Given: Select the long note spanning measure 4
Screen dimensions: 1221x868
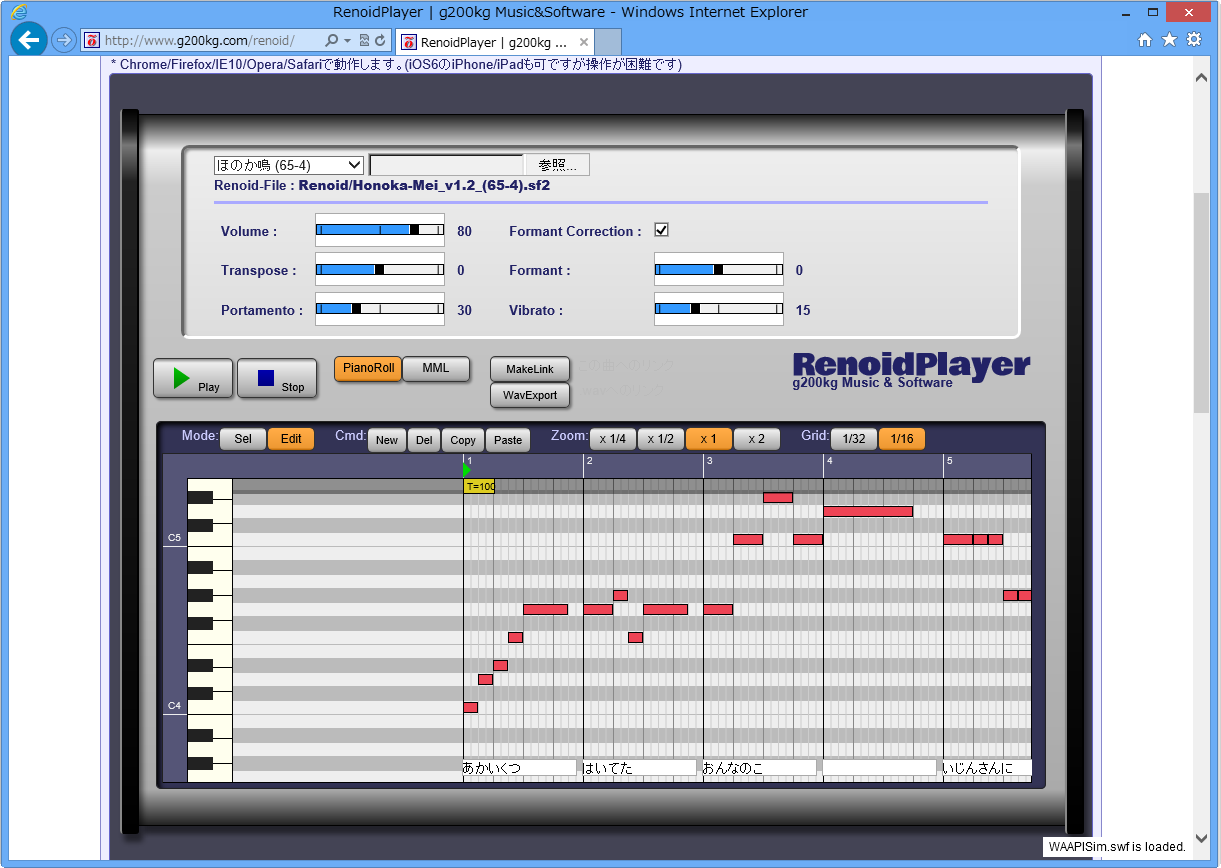Looking at the screenshot, I should (868, 511).
